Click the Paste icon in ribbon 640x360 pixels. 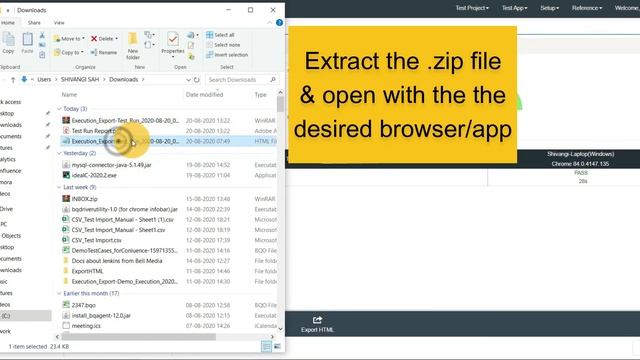click(x=27, y=43)
